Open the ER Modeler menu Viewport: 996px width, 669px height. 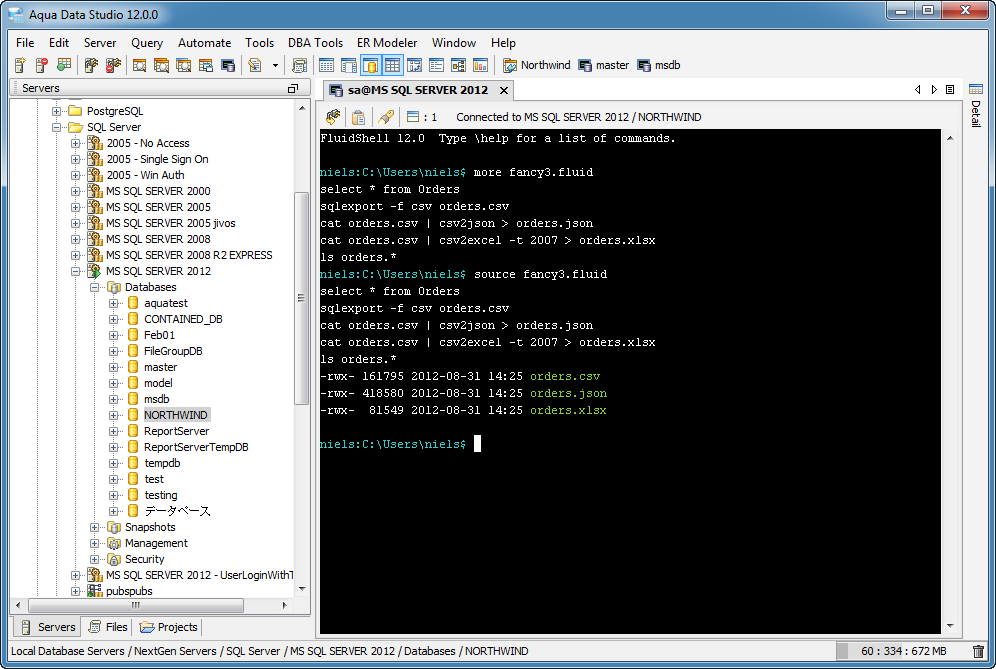387,43
